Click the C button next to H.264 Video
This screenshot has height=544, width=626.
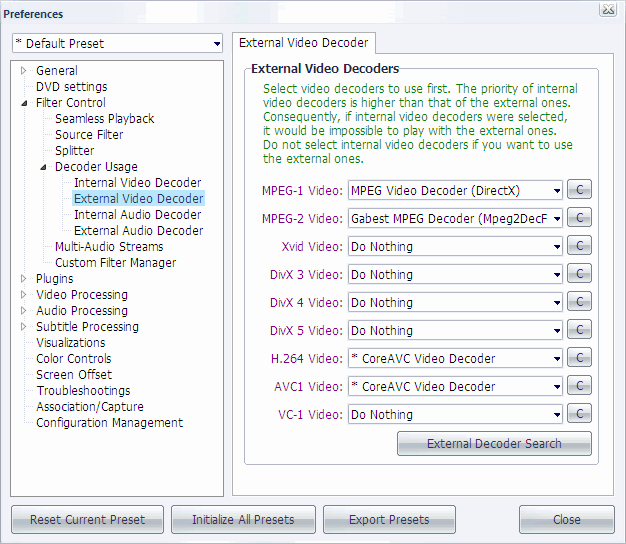click(x=579, y=358)
